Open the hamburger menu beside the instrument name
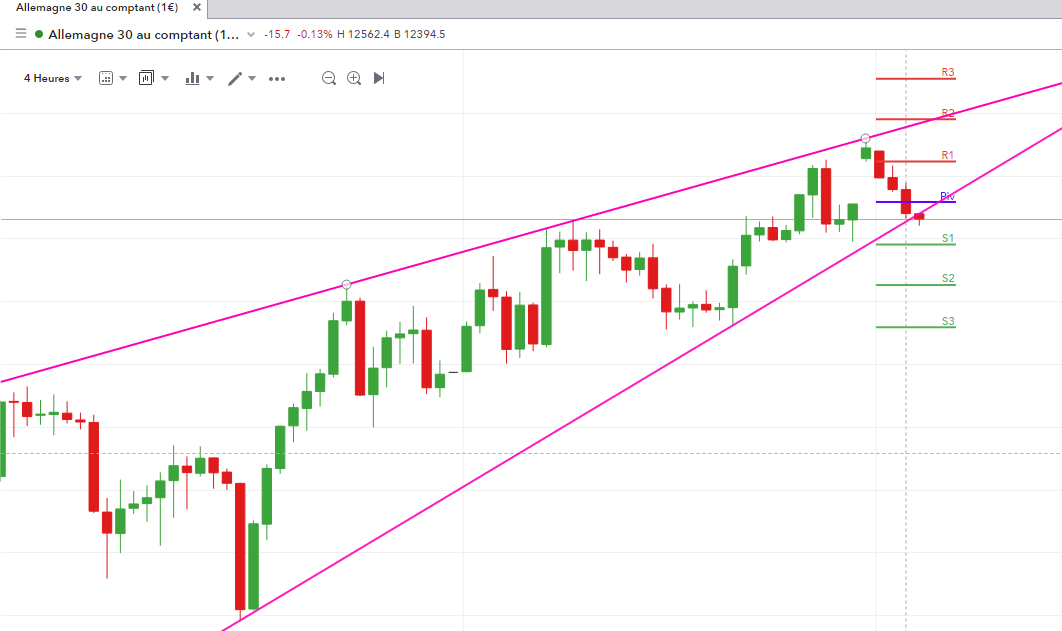Image resolution: width=1062 pixels, height=631 pixels. 20,34
